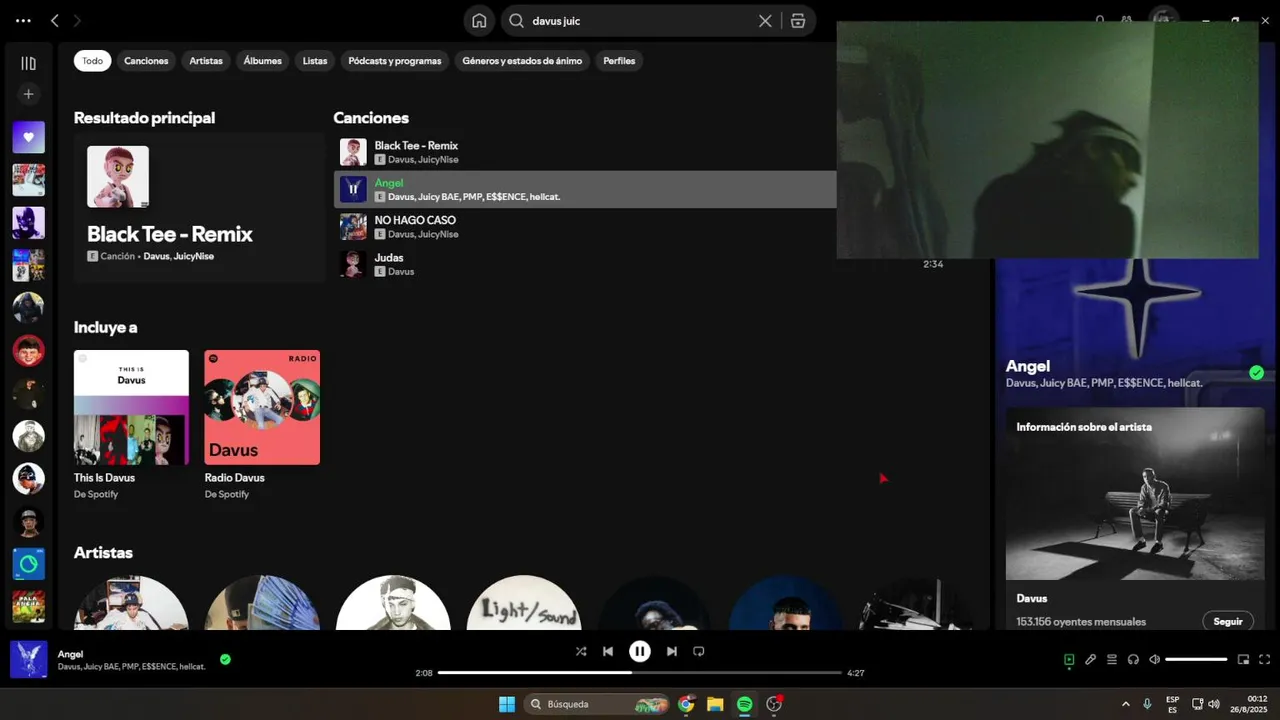Click Davus artist name in the artist info card
Viewport: 1280px width, 720px height.
[1032, 598]
